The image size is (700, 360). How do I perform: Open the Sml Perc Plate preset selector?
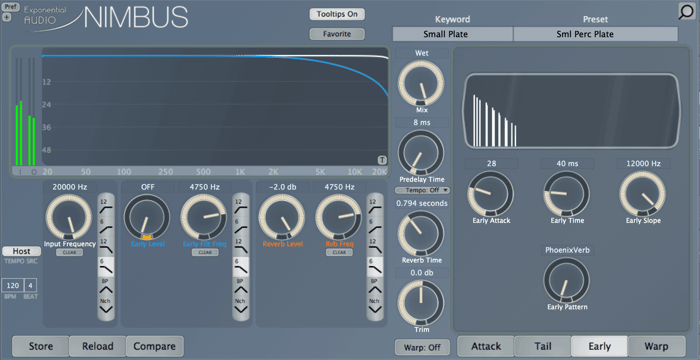coord(596,34)
